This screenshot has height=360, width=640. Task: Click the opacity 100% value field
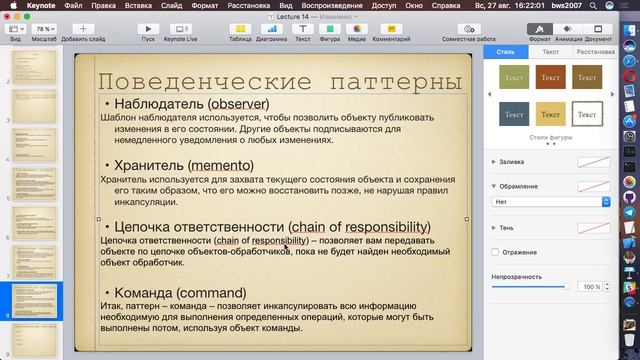click(x=590, y=287)
